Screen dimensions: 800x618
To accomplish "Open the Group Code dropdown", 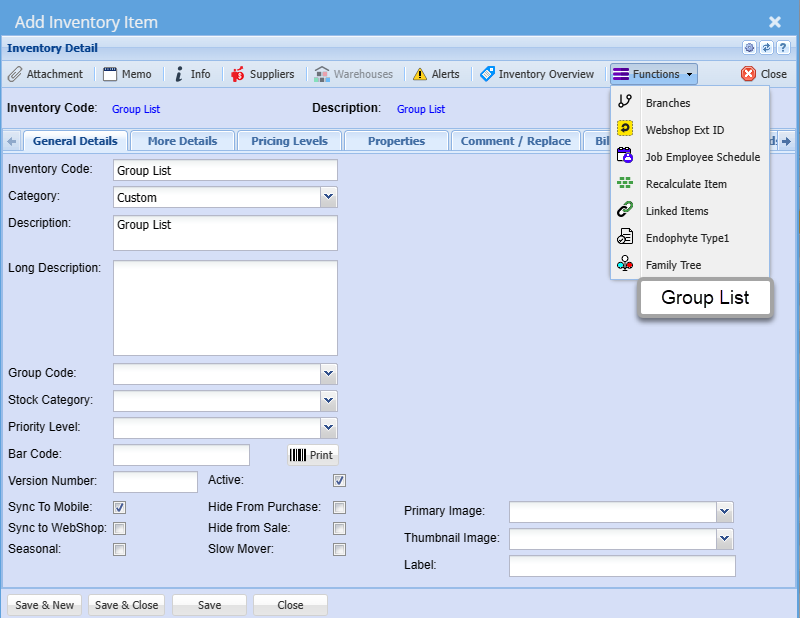I will pos(329,373).
